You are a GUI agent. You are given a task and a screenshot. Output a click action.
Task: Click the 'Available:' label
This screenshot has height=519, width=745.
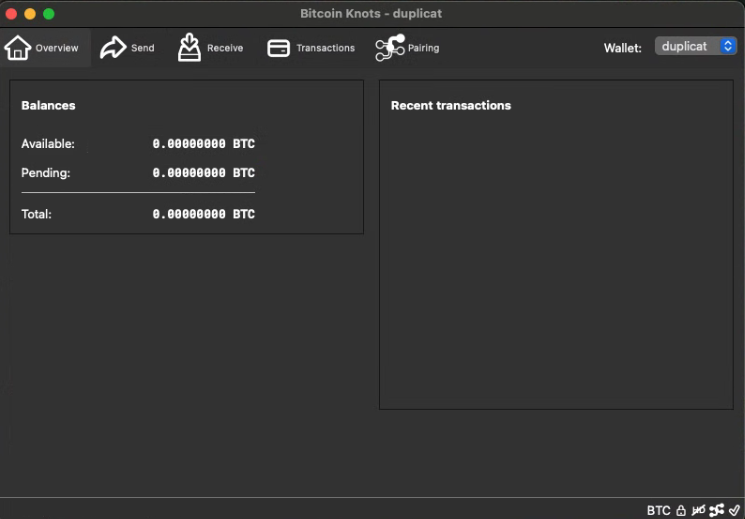click(48, 144)
